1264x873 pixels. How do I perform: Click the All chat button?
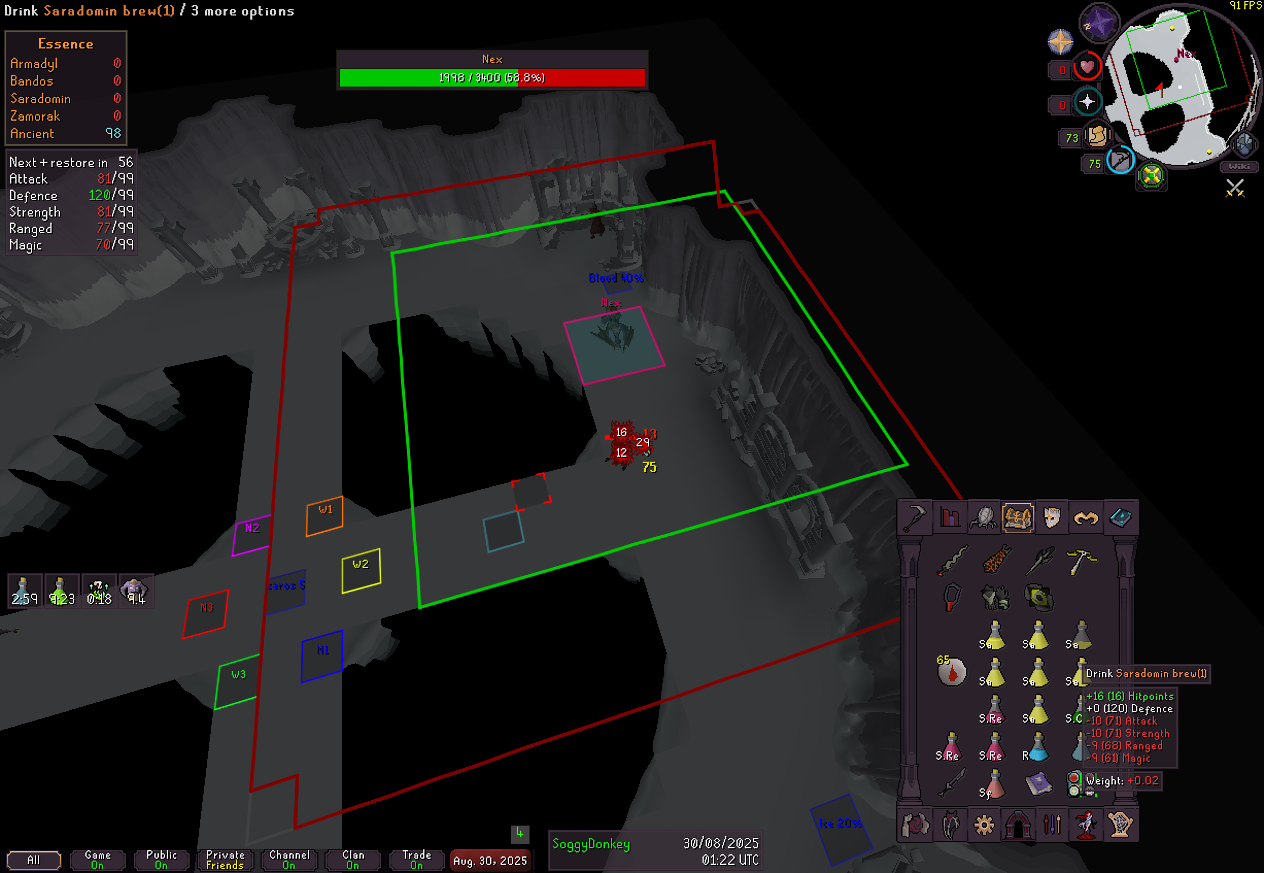[34, 860]
